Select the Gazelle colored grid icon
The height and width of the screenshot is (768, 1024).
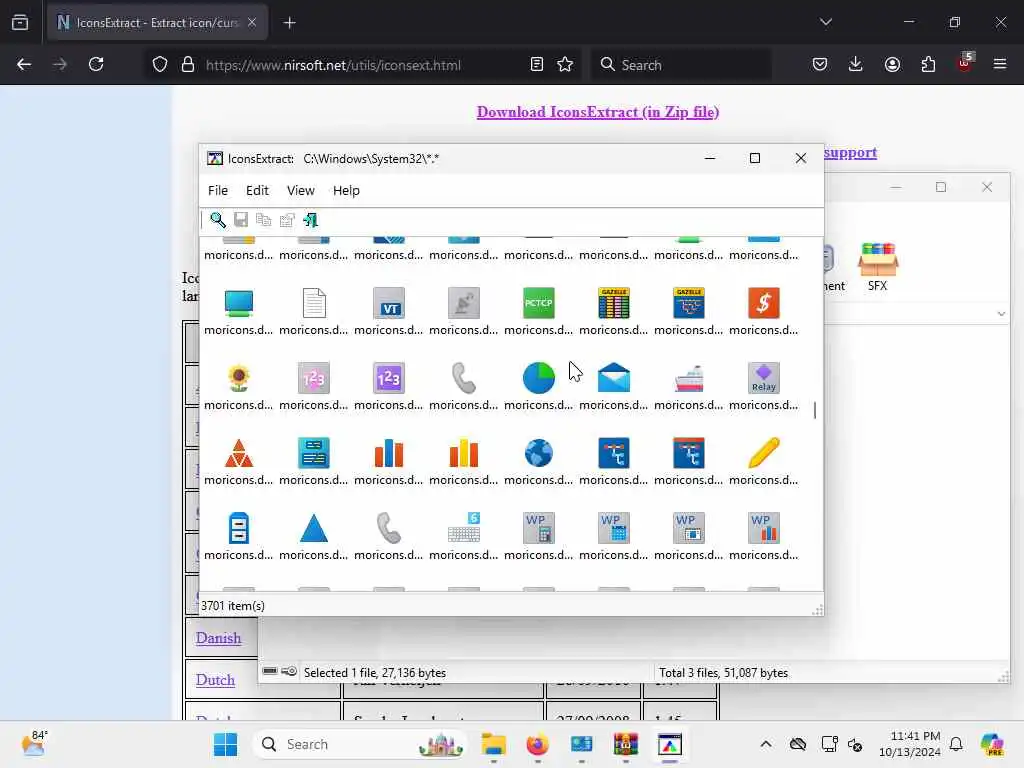click(x=614, y=304)
